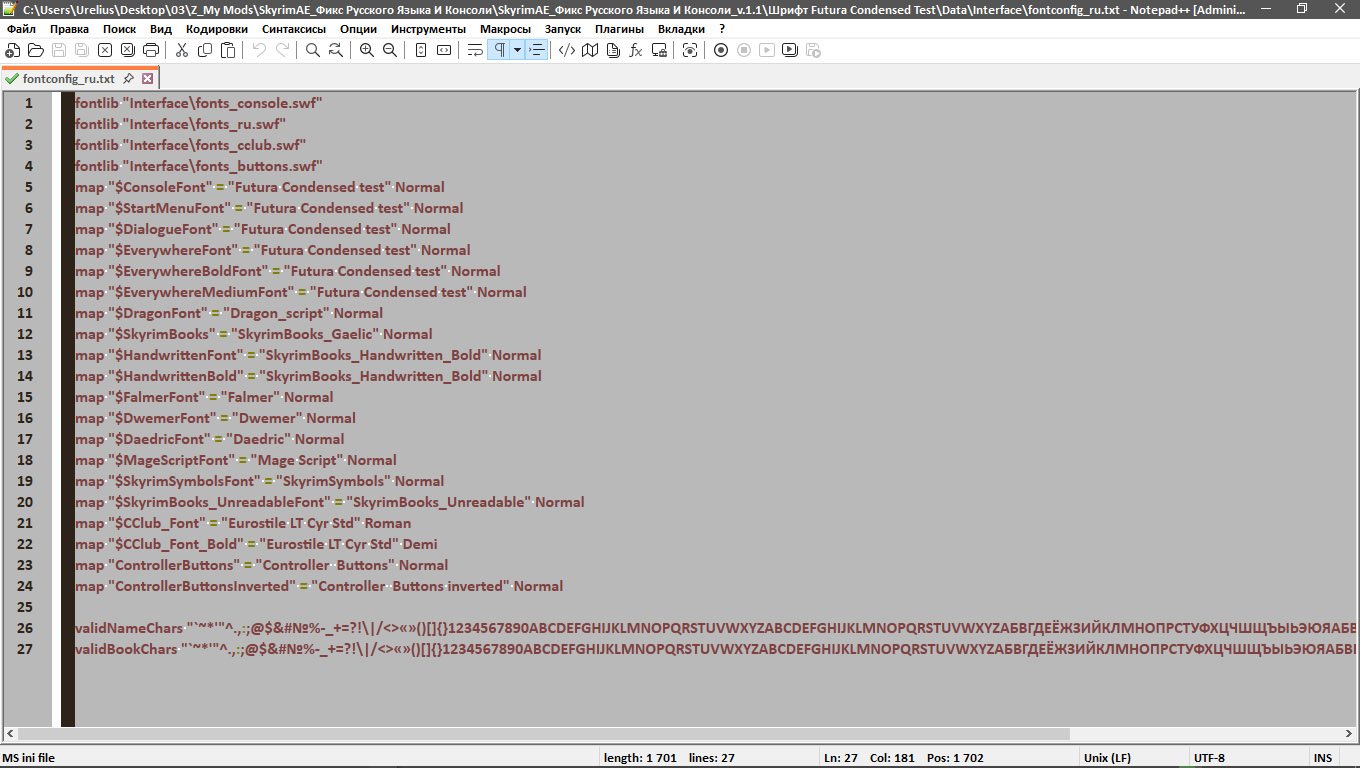Click scroll right arrow of horizontal scrollbar

1351,736
